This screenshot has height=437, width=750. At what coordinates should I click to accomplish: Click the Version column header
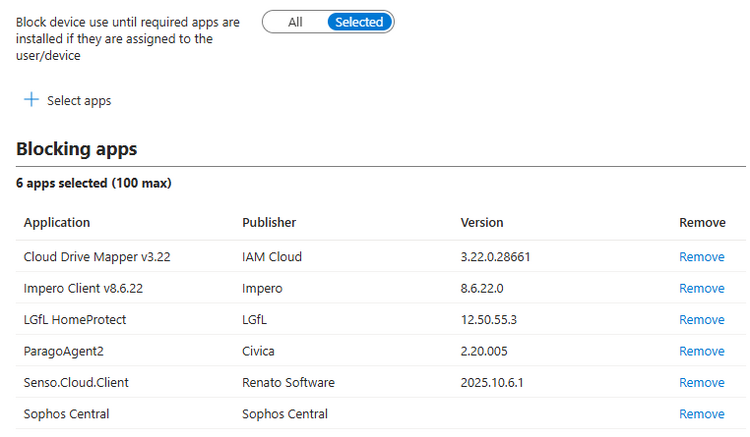pyautogui.click(x=482, y=223)
